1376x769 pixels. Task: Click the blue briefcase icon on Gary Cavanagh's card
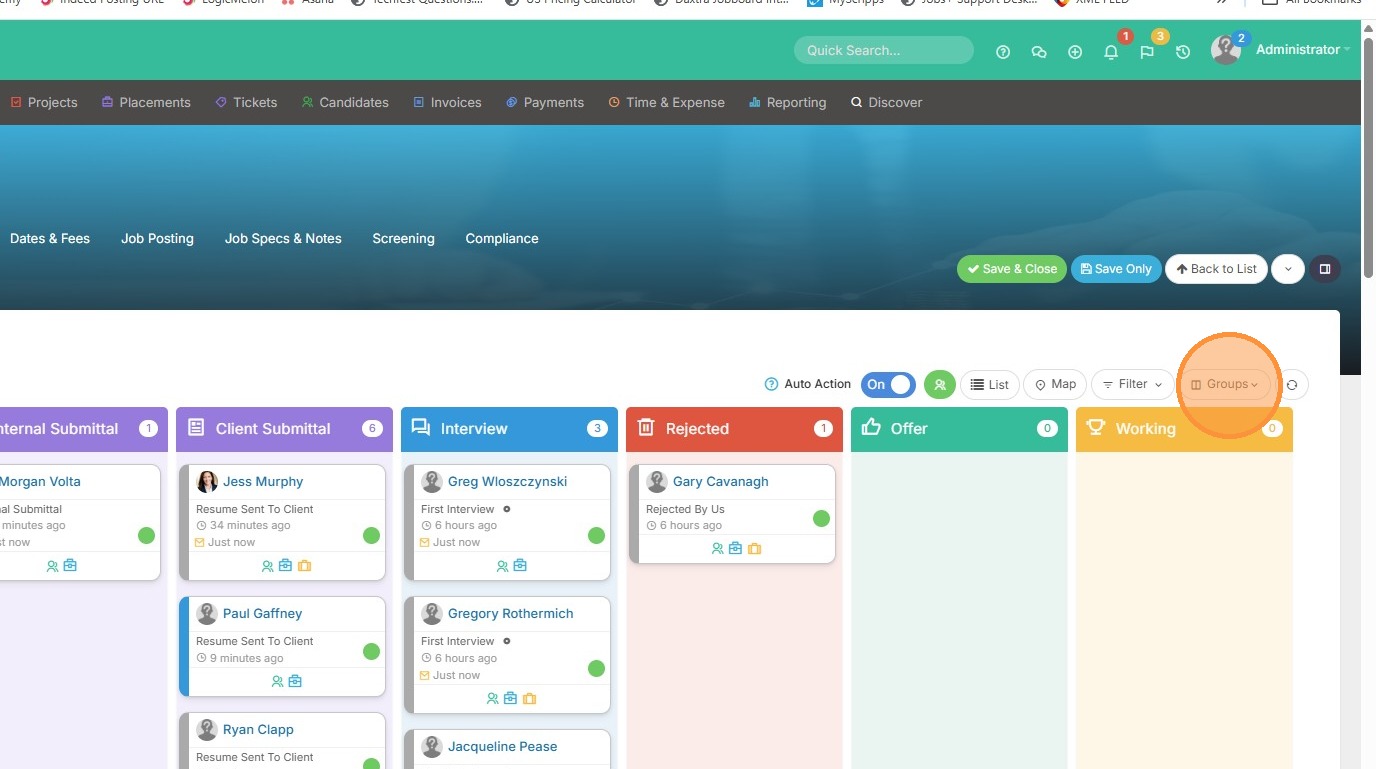click(735, 549)
